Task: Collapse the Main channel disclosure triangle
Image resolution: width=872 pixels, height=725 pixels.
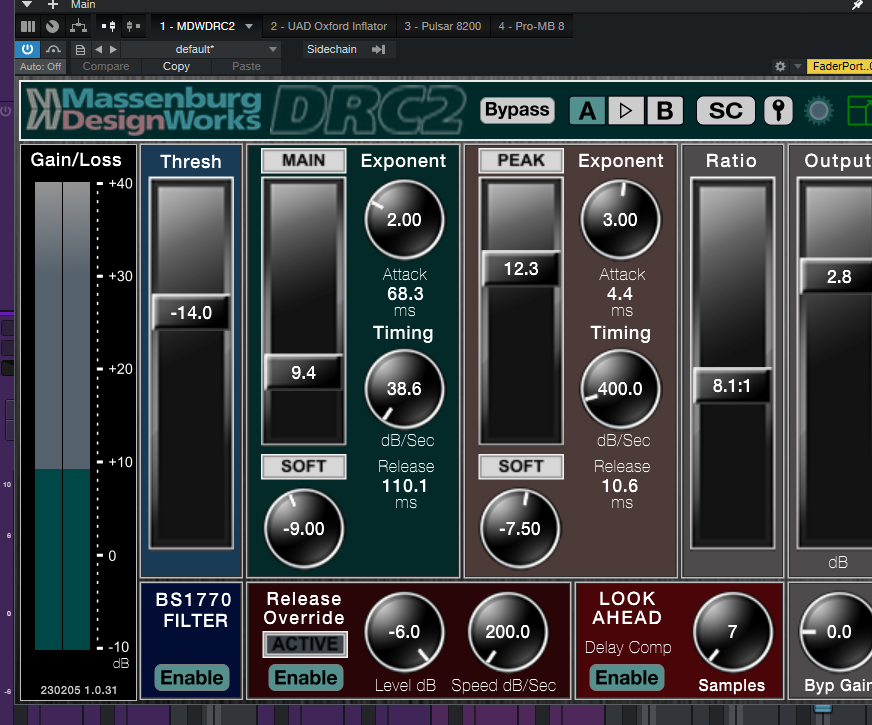Action: click(x=27, y=4)
